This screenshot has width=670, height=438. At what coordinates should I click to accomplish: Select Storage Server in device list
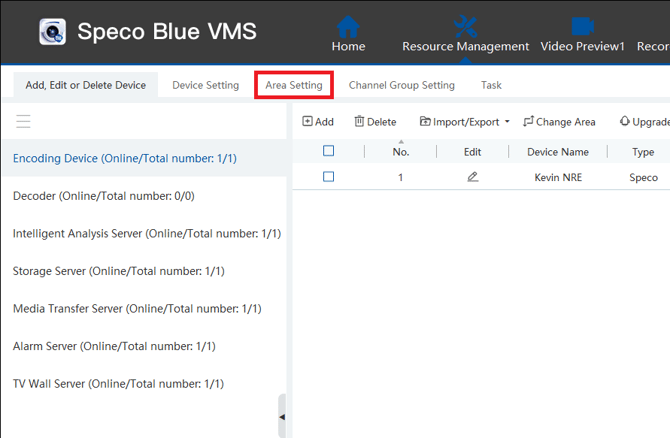[119, 271]
